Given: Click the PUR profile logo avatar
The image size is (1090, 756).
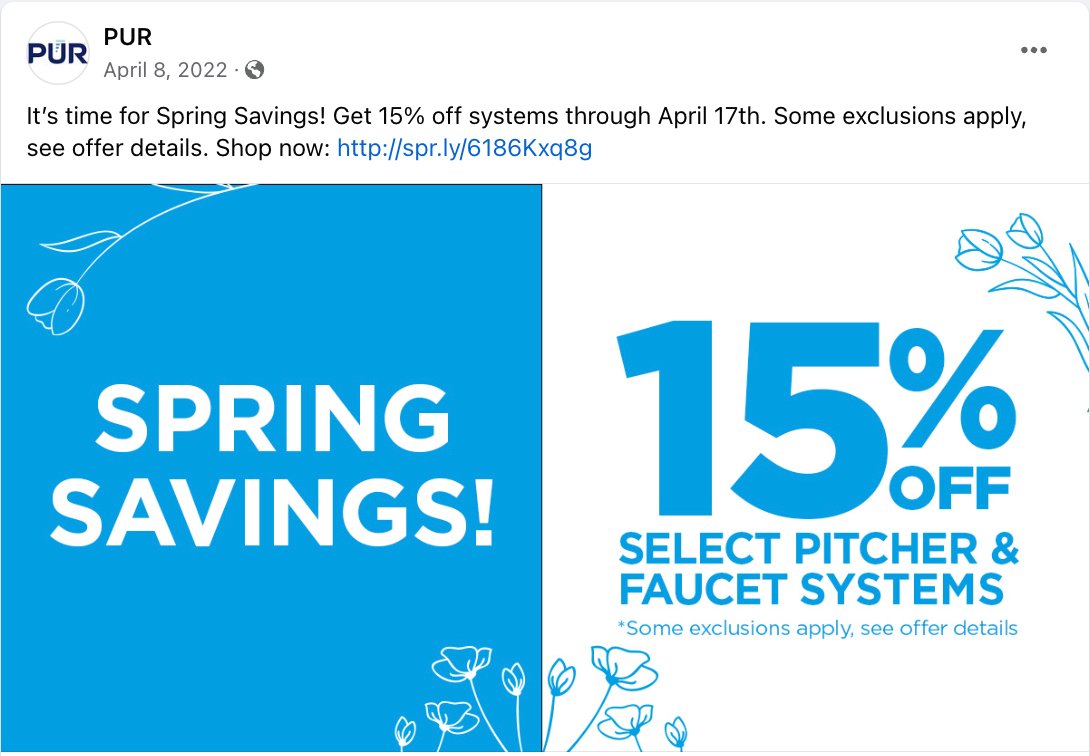Looking at the screenshot, I should point(57,53).
